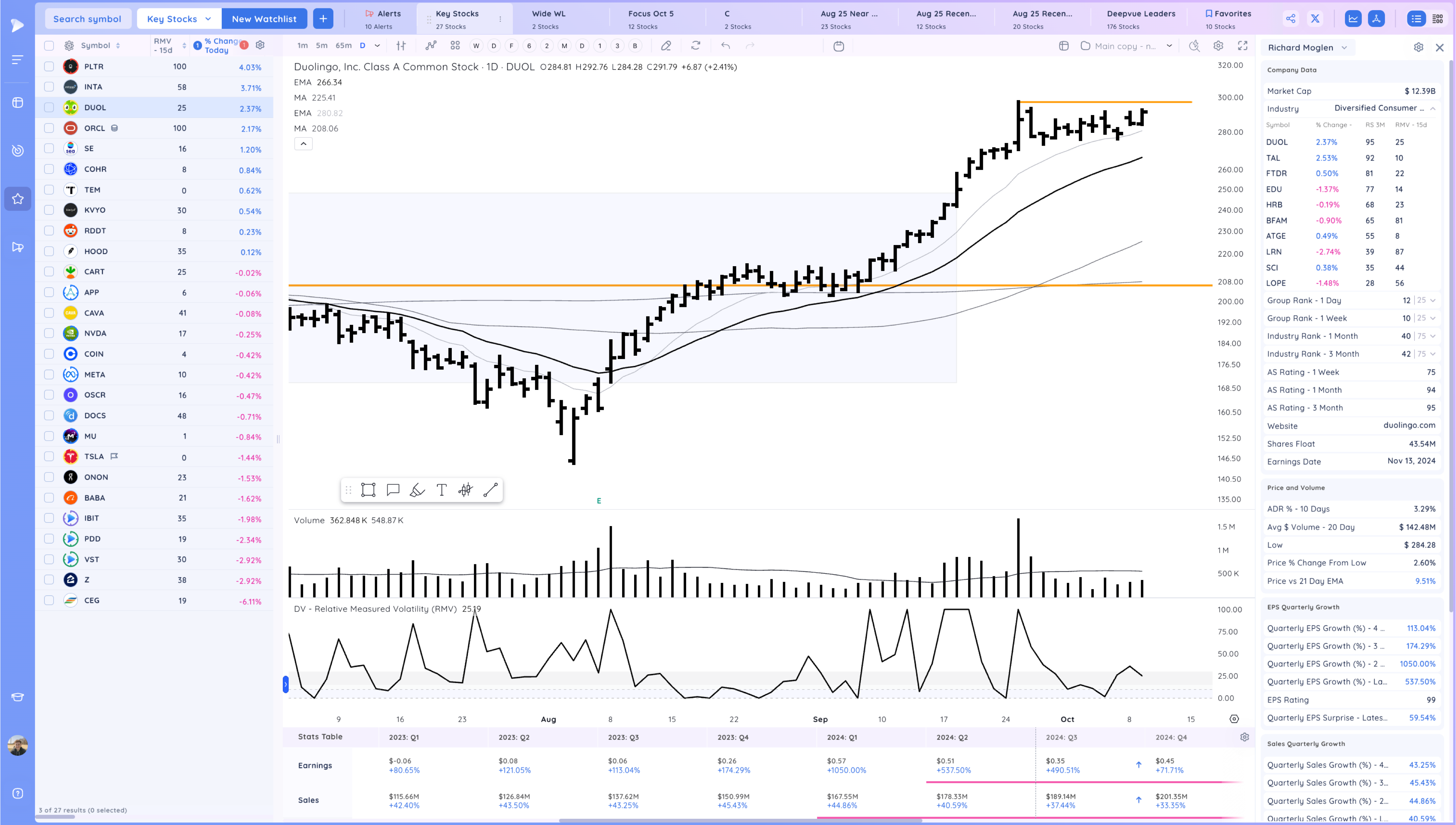Select the 65m timeframe
This screenshot has width=1456, height=825.
pyautogui.click(x=343, y=46)
